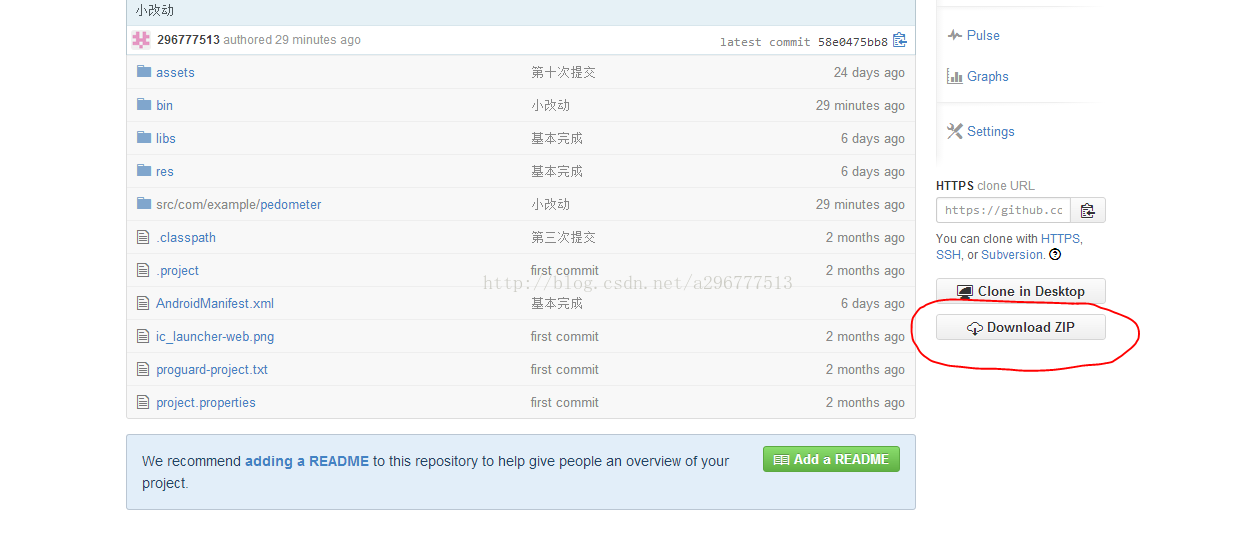Click the Graphs bar chart icon
This screenshot has width=1259, height=545.
click(955, 76)
